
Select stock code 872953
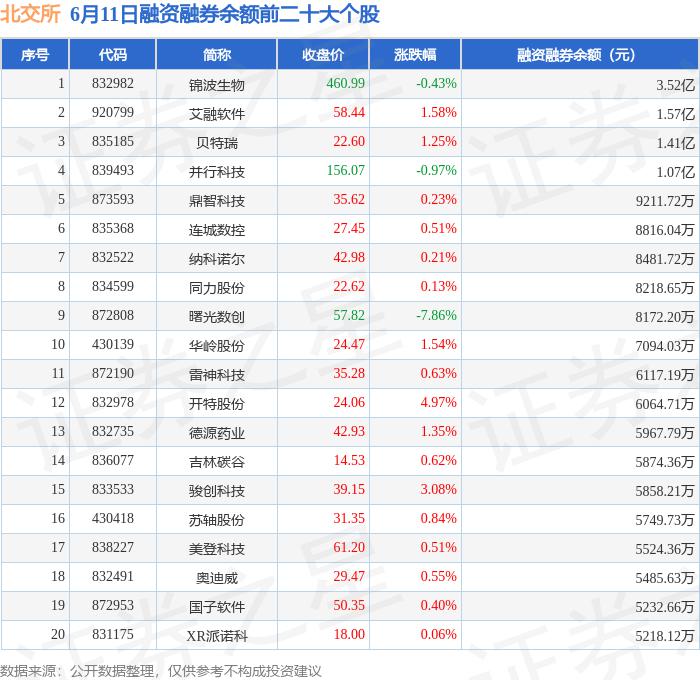click(x=112, y=606)
